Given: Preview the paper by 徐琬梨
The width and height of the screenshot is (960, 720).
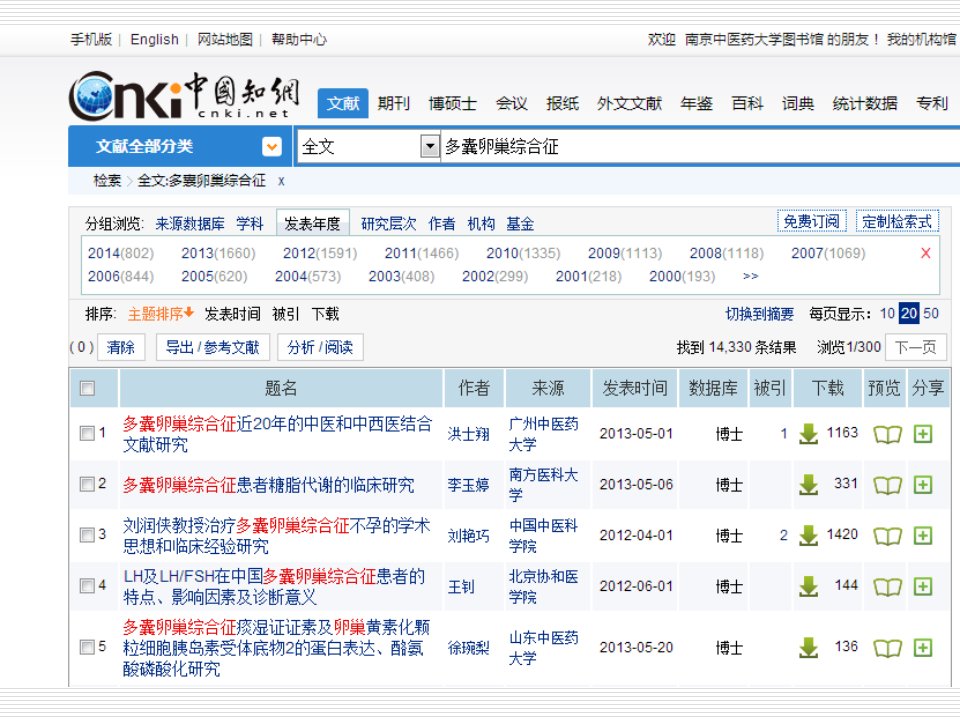Looking at the screenshot, I should click(x=887, y=648).
